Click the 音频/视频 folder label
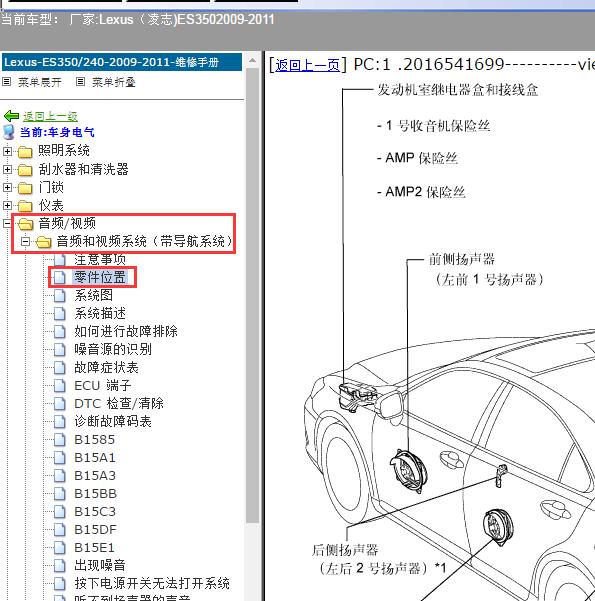Viewport: 595px width, 601px height. click(x=67, y=223)
